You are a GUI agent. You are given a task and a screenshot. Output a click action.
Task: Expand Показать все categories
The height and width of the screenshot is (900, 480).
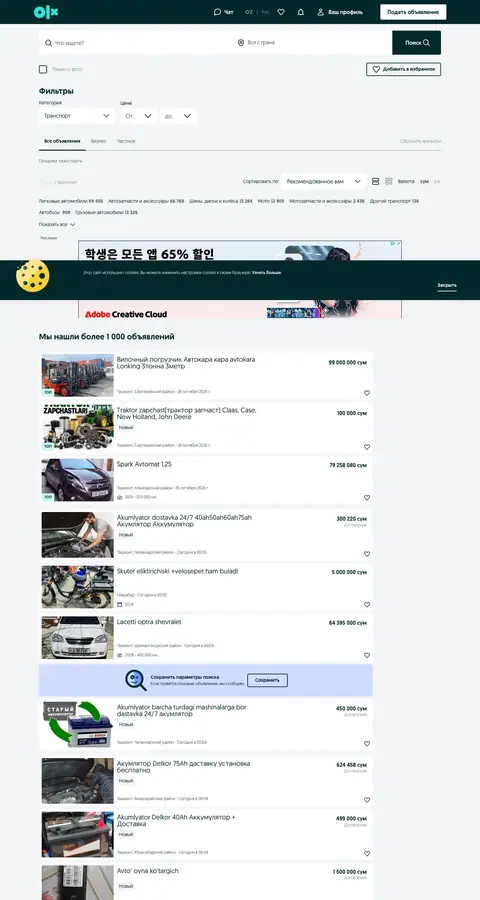[x=57, y=224]
